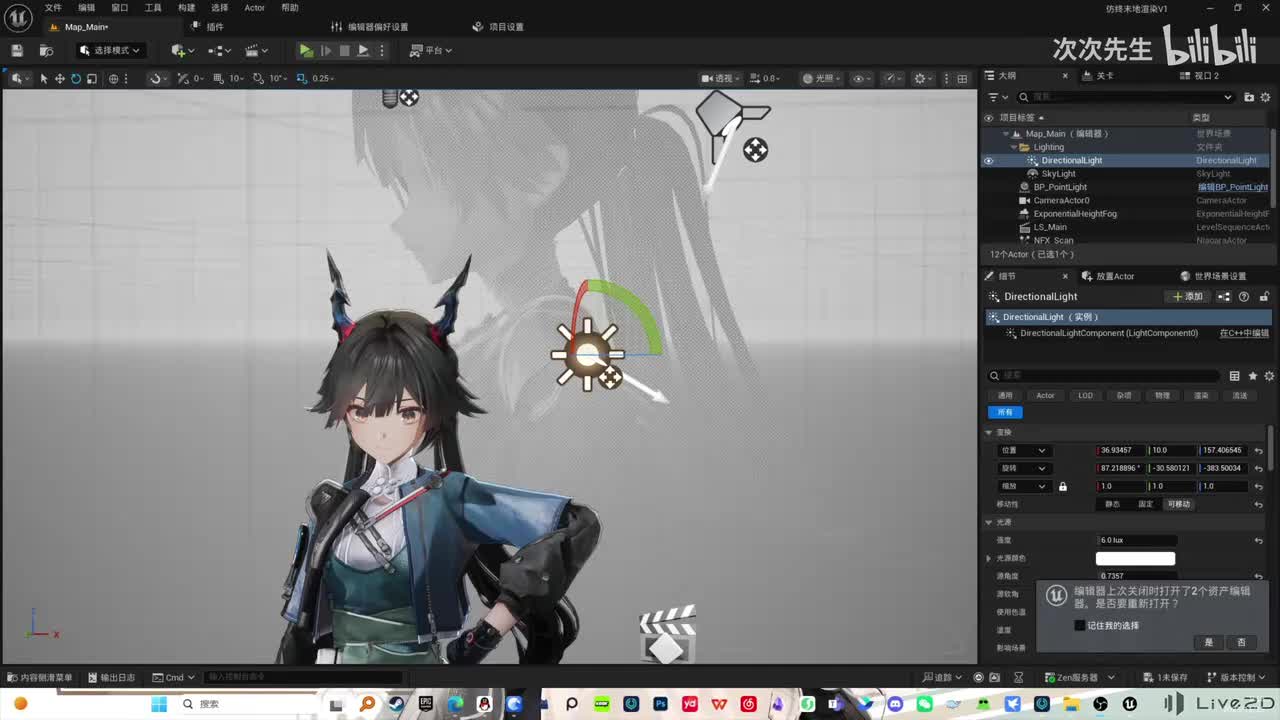Click the 添加 component button
The width and height of the screenshot is (1280, 720).
[1189, 297]
